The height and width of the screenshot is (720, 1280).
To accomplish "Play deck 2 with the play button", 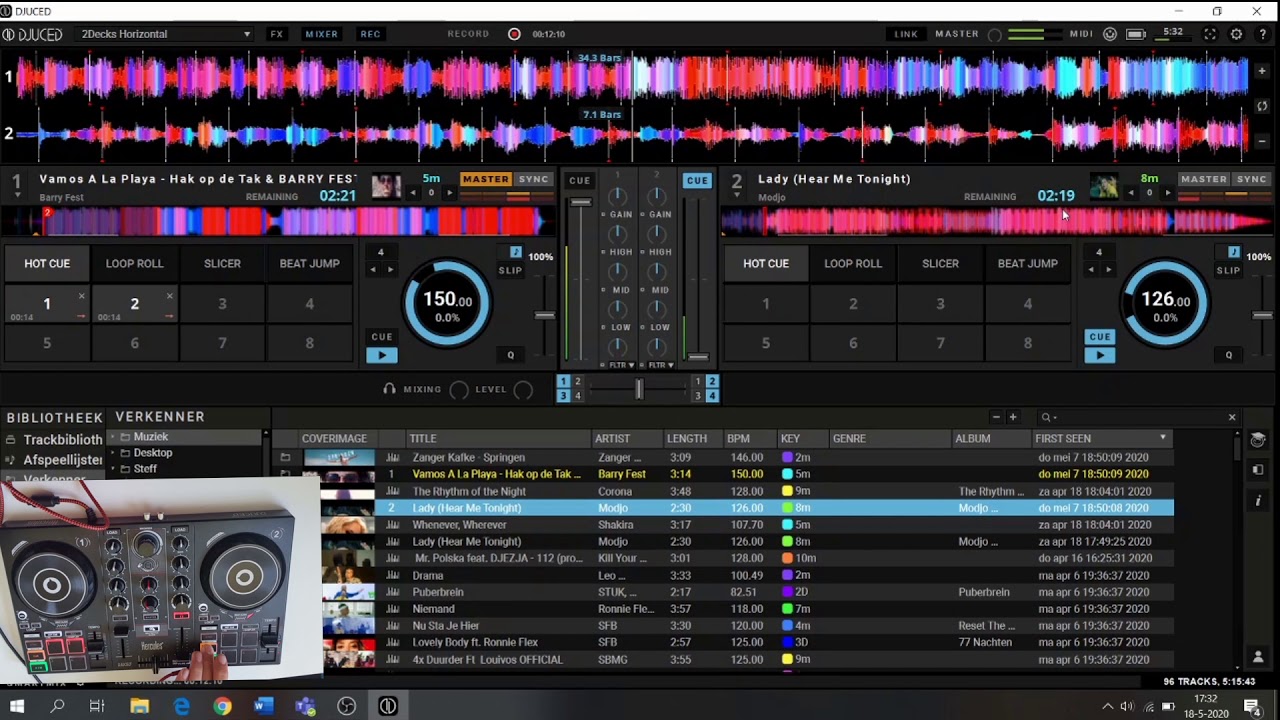I will pos(1099,355).
